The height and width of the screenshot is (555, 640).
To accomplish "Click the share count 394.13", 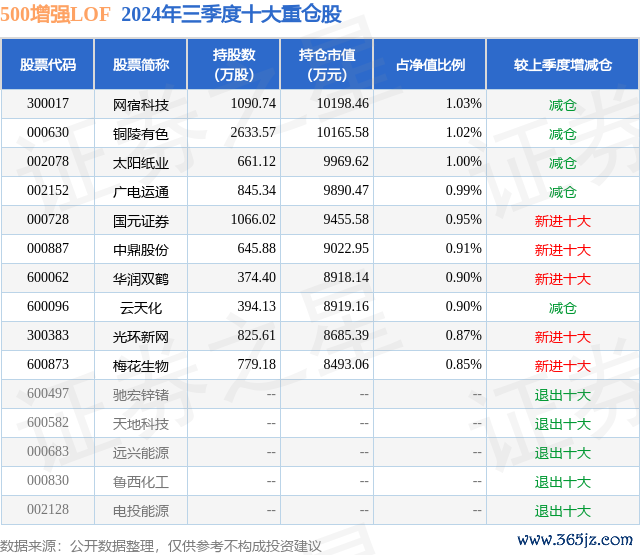I will coord(257,306).
